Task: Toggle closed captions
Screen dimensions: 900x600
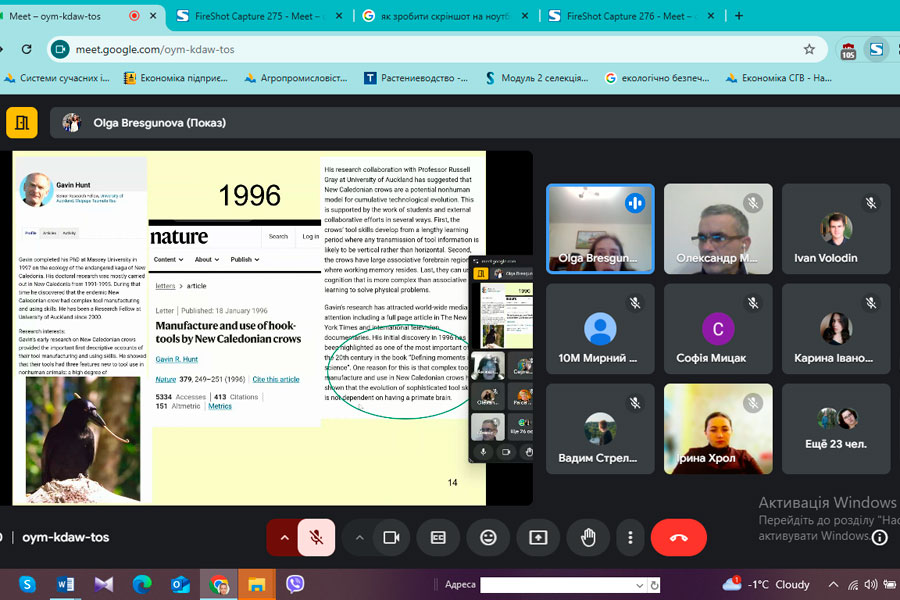Action: pyautogui.click(x=438, y=537)
